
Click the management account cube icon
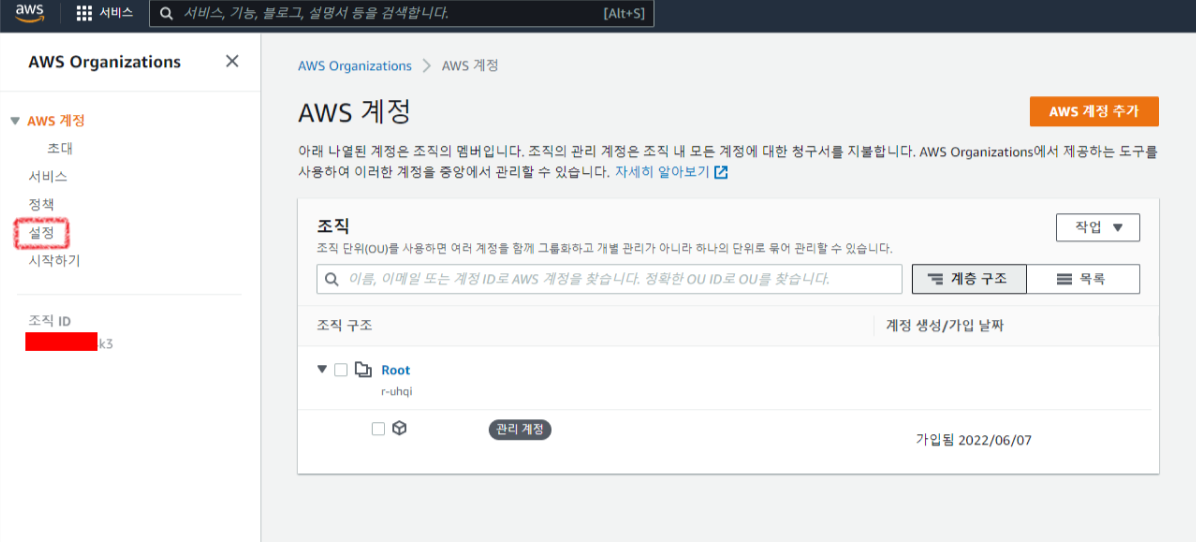(400, 428)
